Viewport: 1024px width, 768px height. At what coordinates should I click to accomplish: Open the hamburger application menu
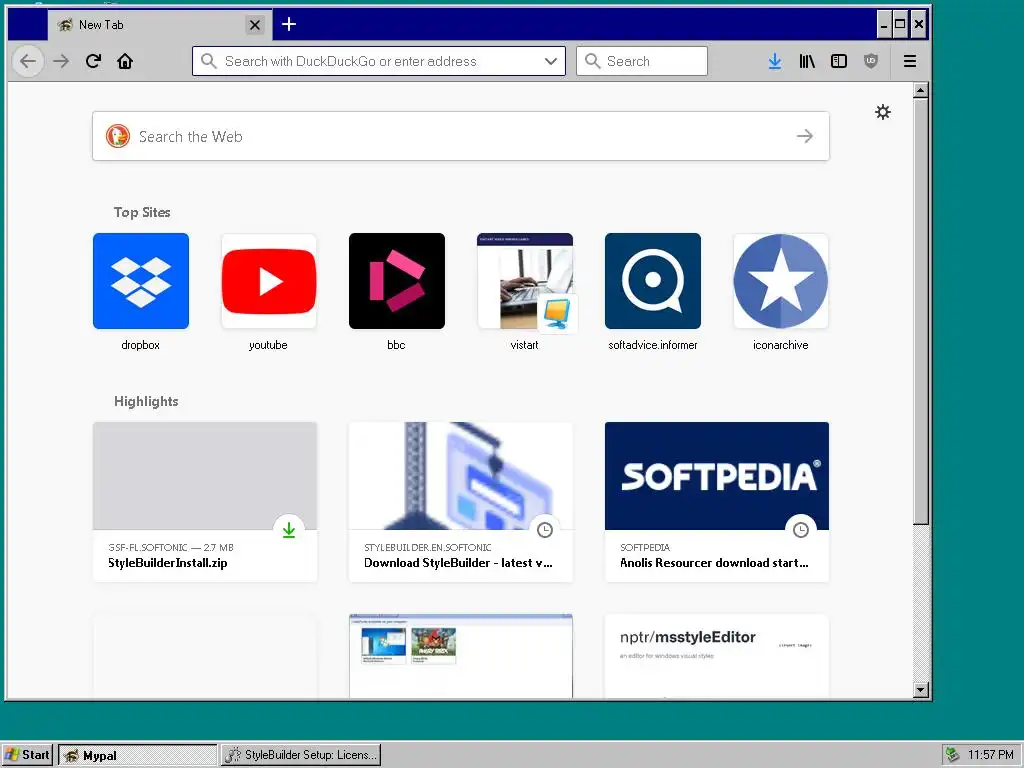pyautogui.click(x=910, y=61)
